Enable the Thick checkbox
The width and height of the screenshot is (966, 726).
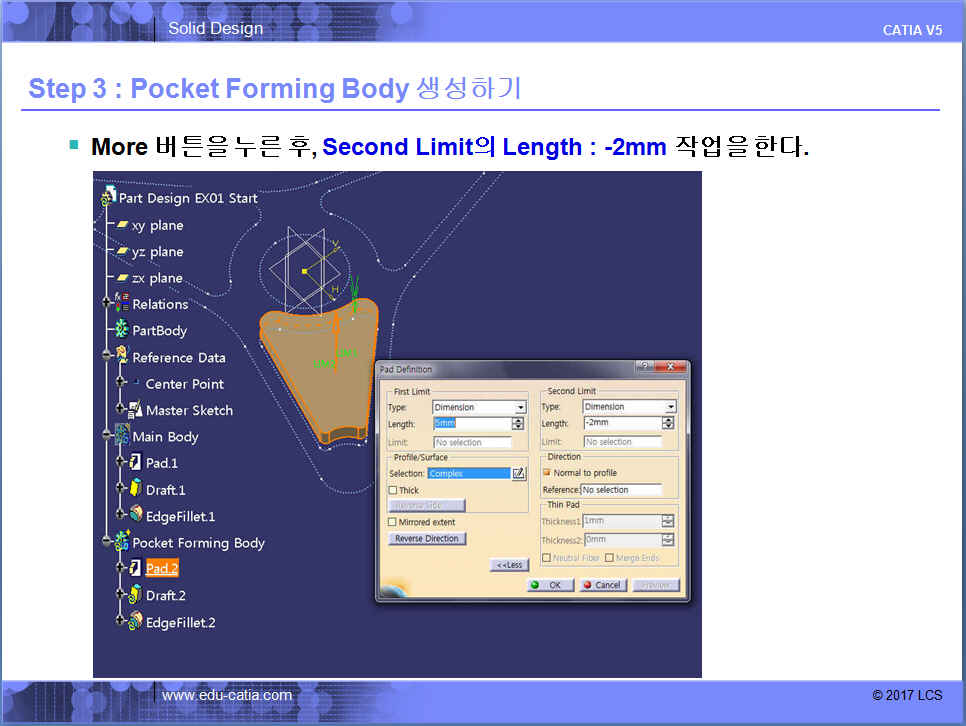point(393,490)
